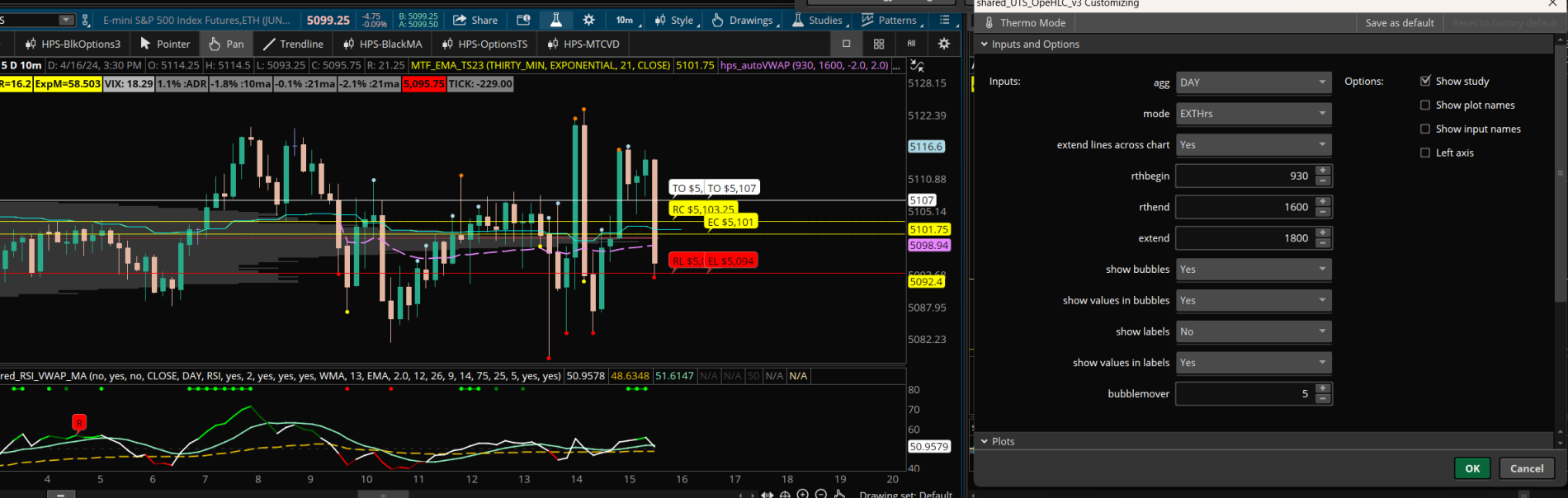Open the Studies menu

(817, 20)
